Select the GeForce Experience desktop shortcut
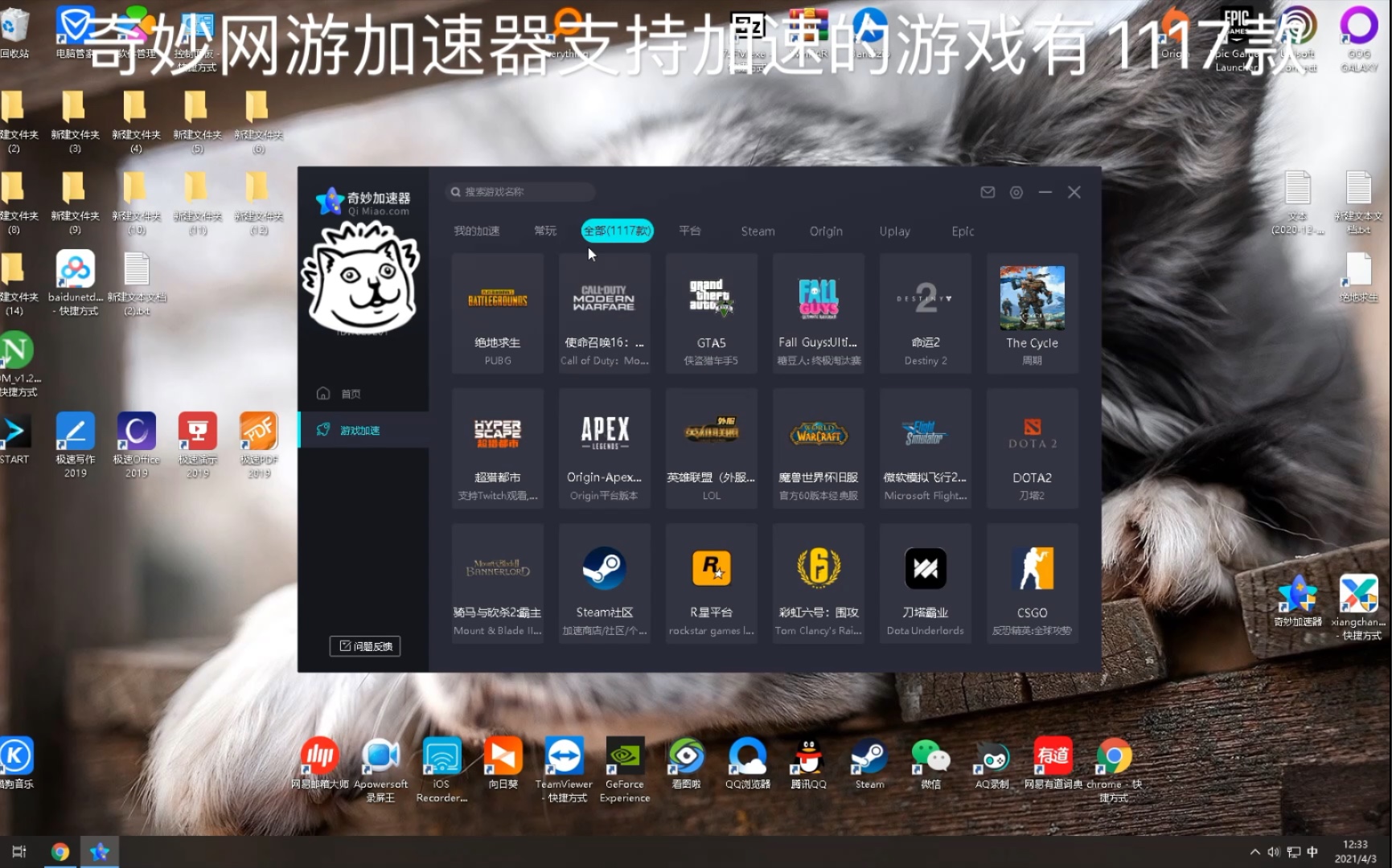Image resolution: width=1392 pixels, height=868 pixels. point(625,770)
